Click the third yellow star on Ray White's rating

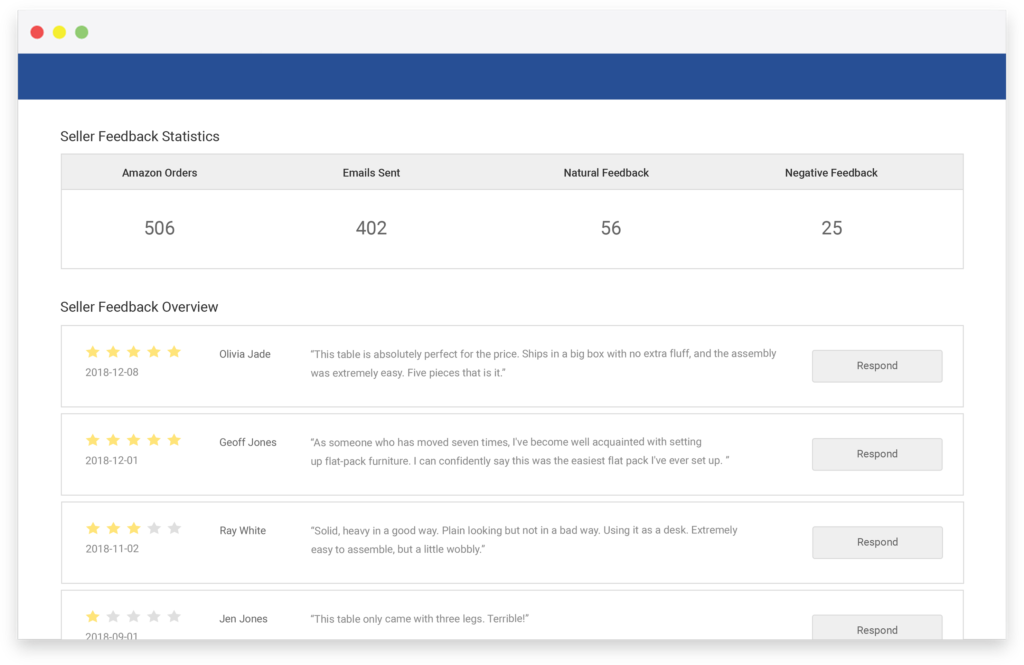[x=134, y=528]
